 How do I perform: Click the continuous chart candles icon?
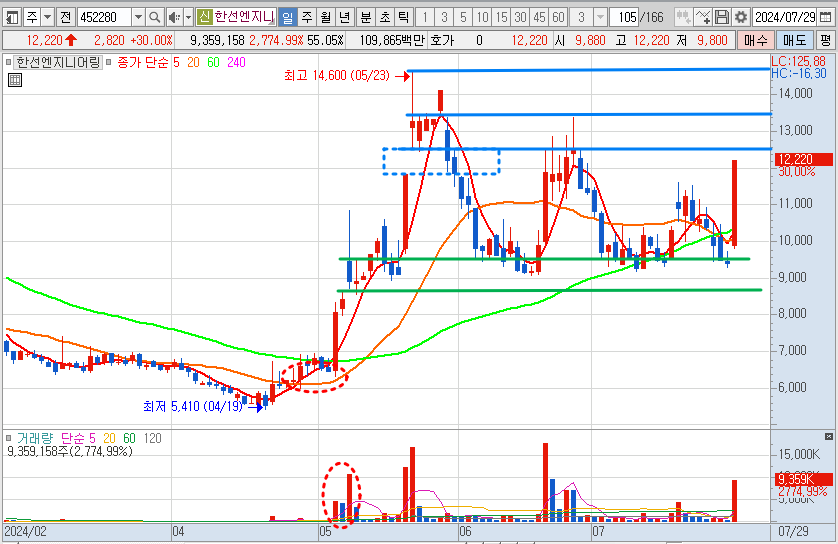683,18
